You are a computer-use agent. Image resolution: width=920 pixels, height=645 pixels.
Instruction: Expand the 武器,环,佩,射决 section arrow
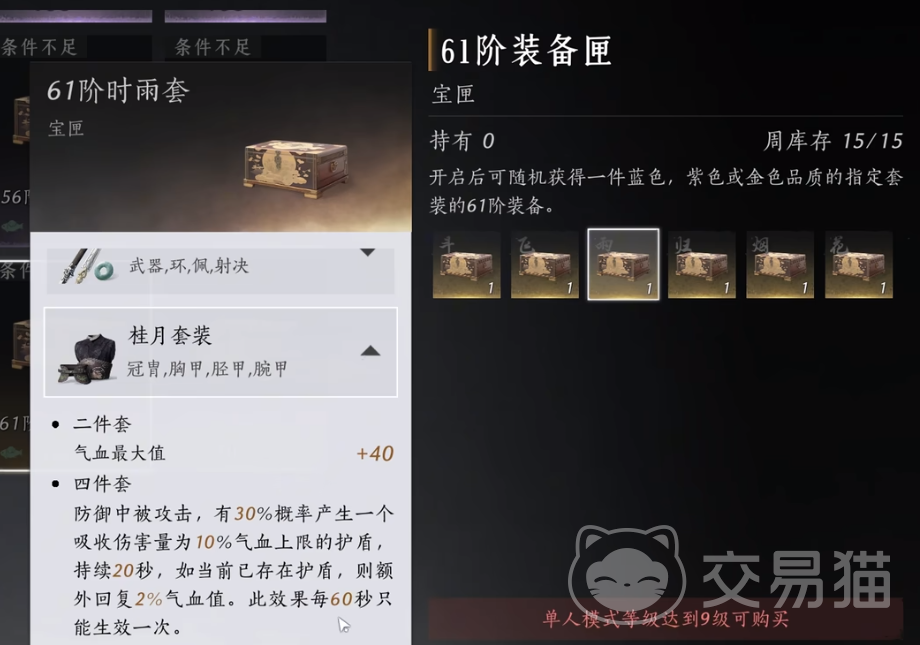pyautogui.click(x=367, y=253)
